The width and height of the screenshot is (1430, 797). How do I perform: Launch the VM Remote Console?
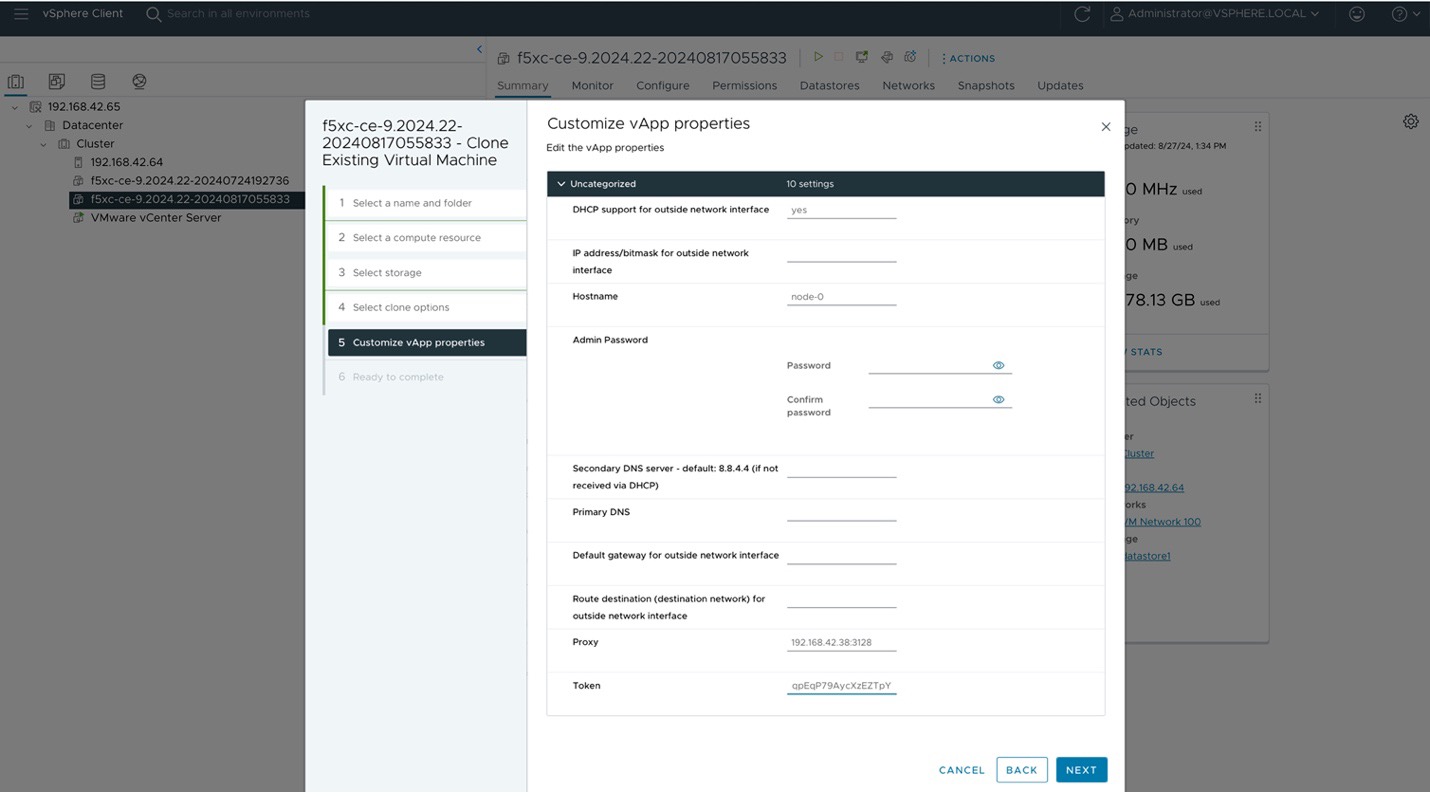[862, 57]
